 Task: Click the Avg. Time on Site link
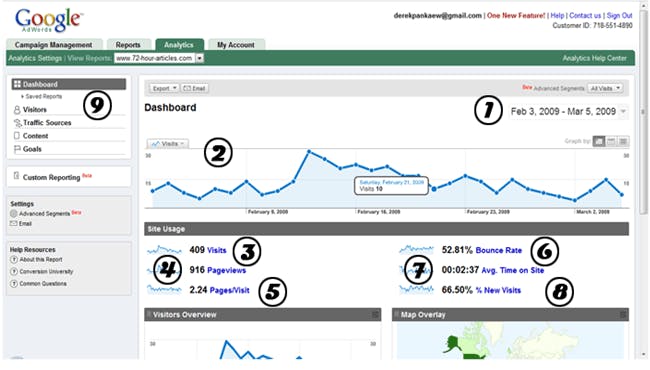[513, 270]
